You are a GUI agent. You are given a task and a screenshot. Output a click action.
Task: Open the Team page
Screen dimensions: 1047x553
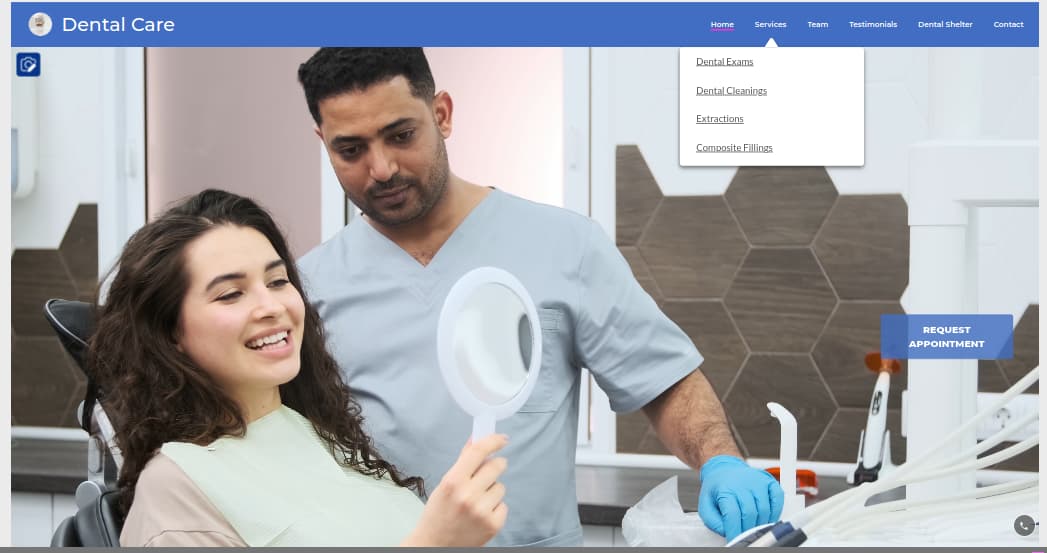(x=817, y=24)
